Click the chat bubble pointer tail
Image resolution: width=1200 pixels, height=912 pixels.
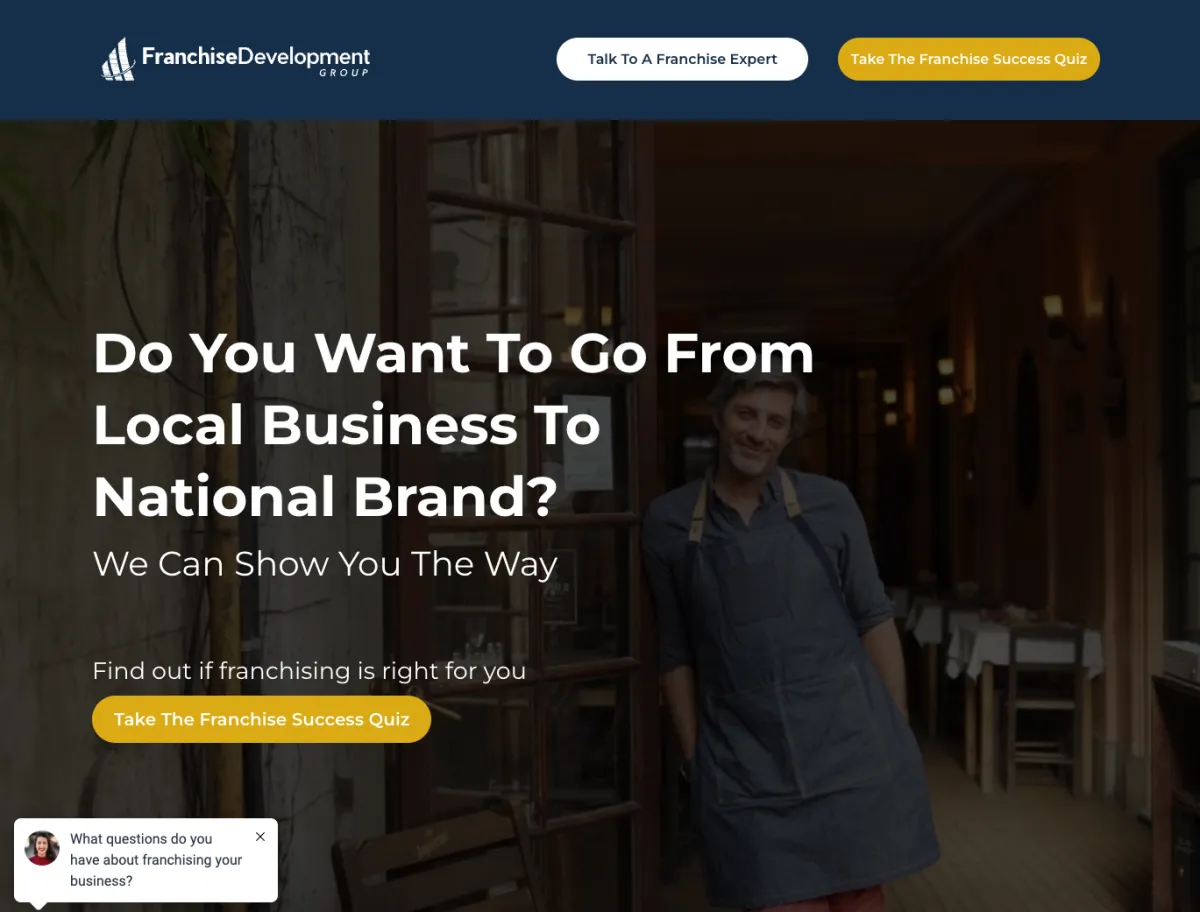(39, 906)
